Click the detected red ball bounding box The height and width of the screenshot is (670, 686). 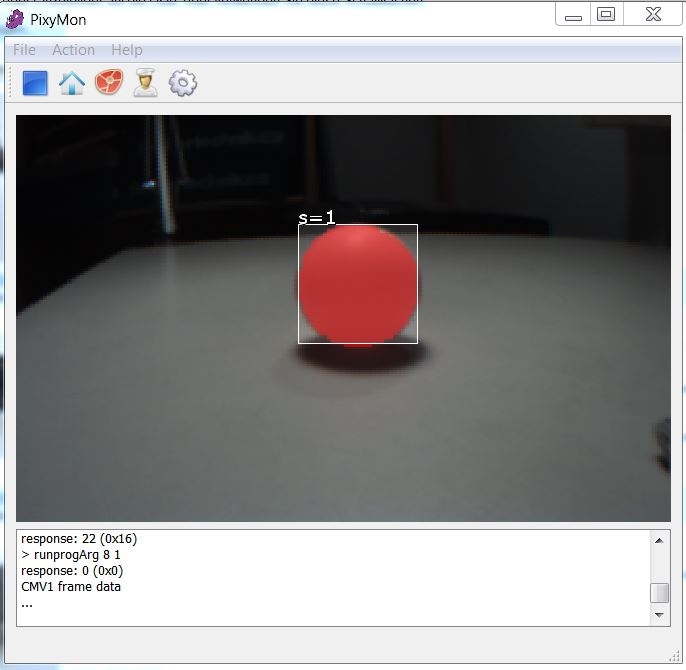pyautogui.click(x=358, y=284)
